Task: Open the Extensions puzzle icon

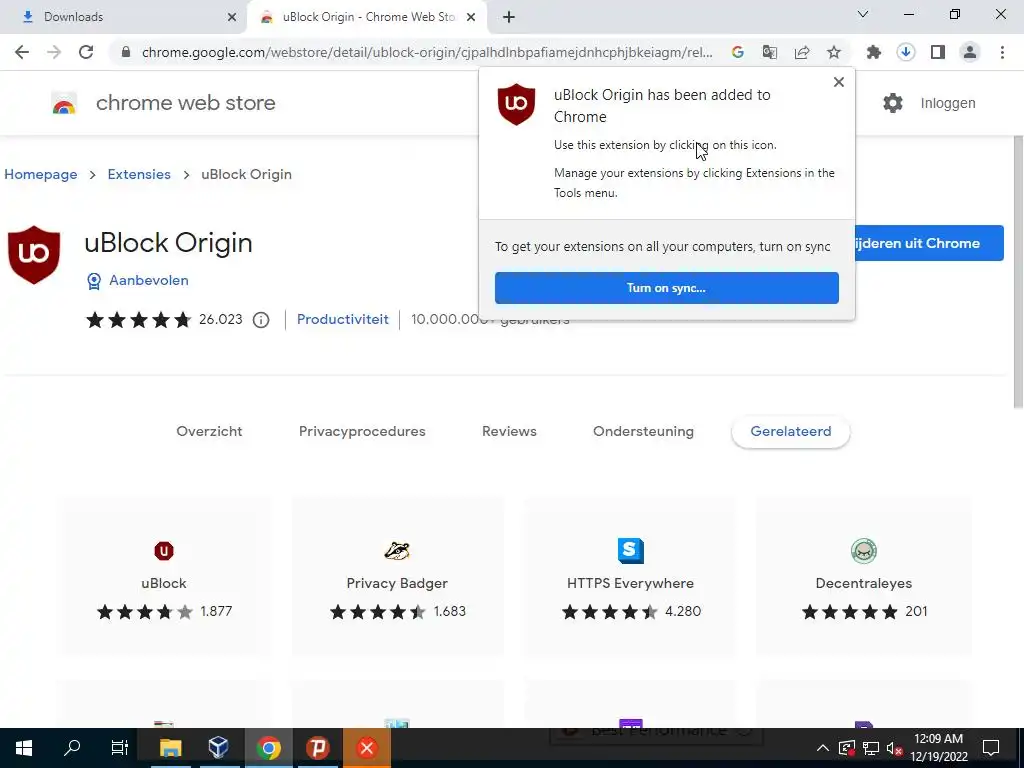Action: (874, 52)
